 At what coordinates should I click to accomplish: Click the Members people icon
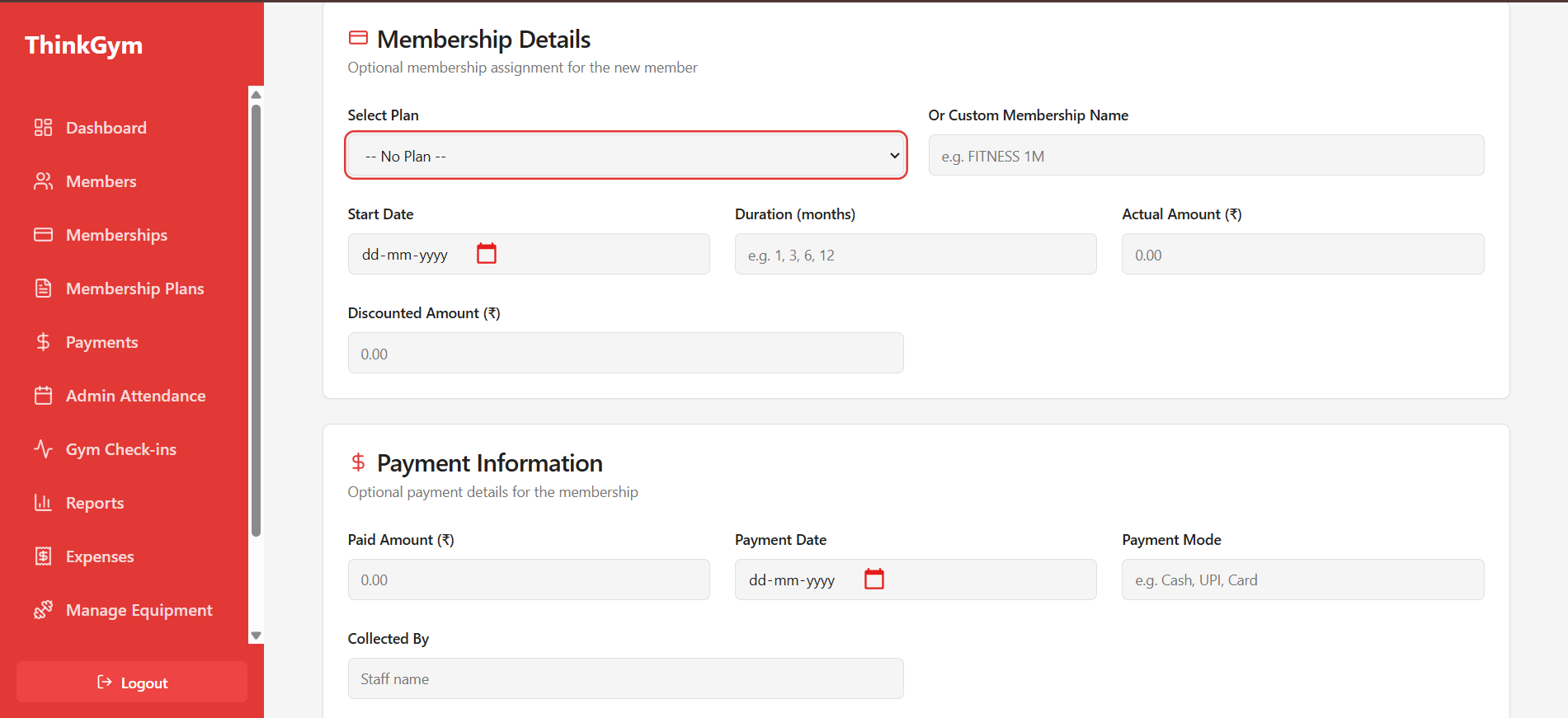point(43,181)
